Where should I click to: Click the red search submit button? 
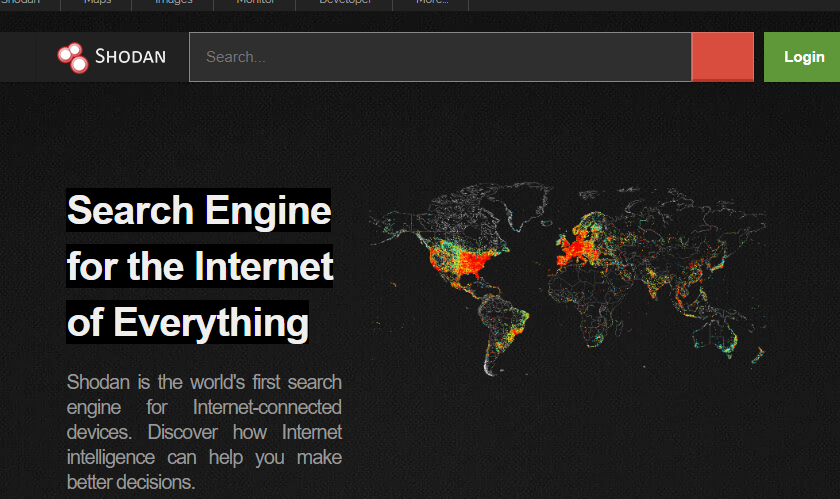723,57
